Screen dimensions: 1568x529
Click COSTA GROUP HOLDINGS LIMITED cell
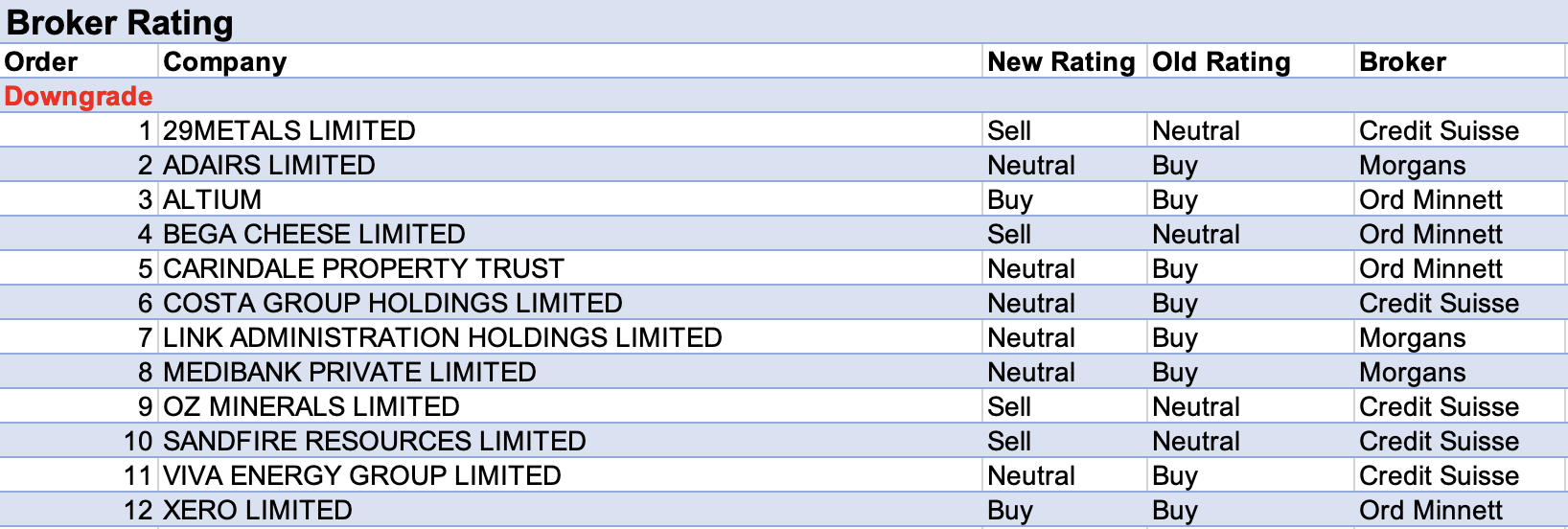click(x=393, y=304)
